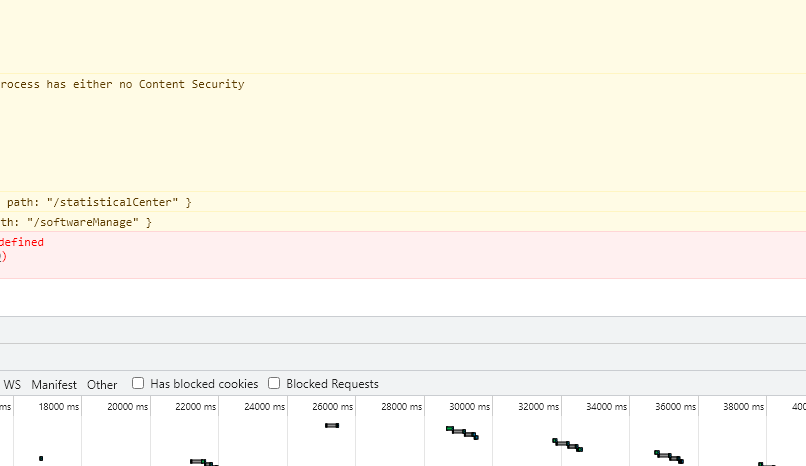806x466 pixels.
Task: Filter network requests by WS type
Action: click(x=12, y=385)
